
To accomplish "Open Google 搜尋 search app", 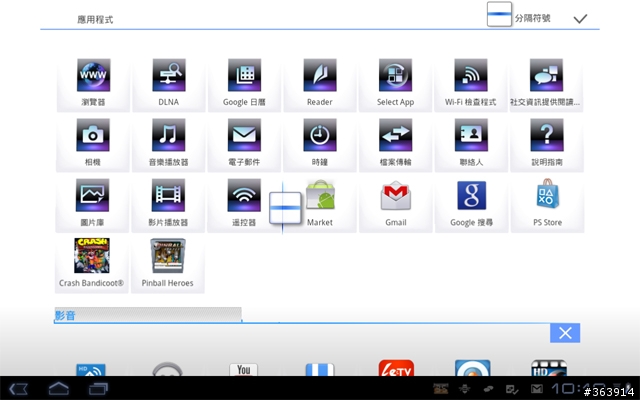I will pyautogui.click(x=471, y=204).
